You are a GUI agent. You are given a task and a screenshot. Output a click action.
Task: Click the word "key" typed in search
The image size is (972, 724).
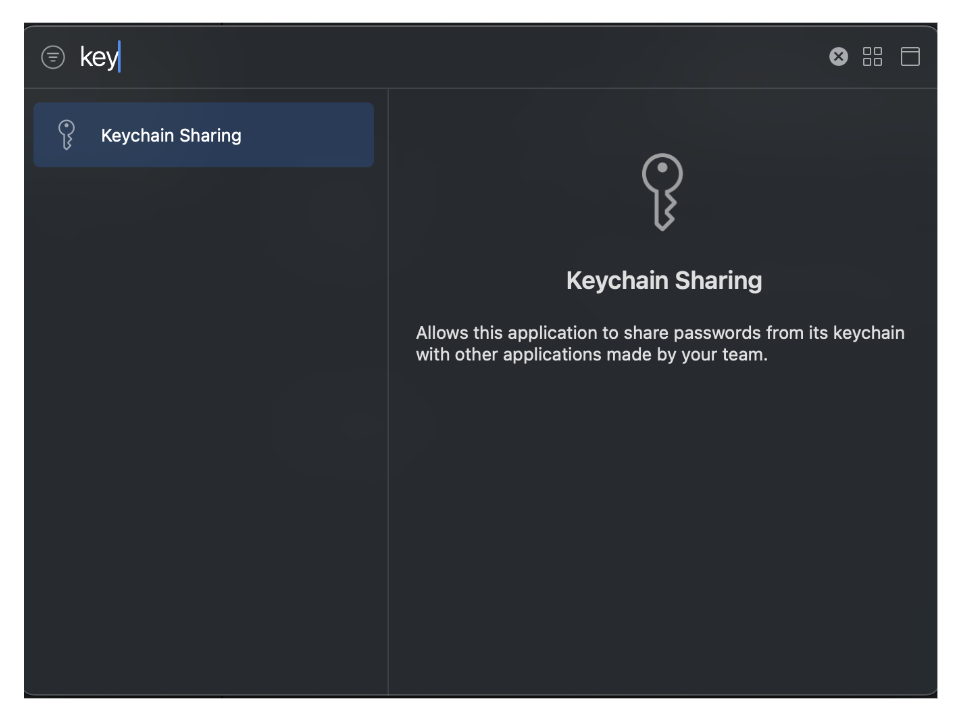pos(98,58)
